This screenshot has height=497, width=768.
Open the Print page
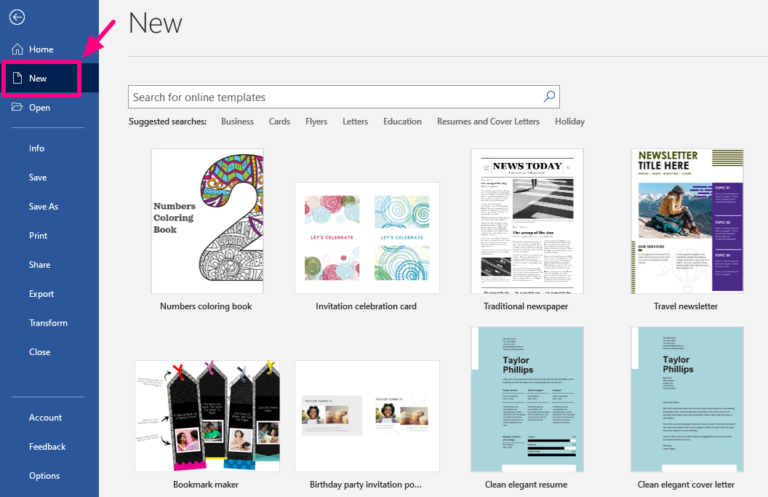coord(38,236)
